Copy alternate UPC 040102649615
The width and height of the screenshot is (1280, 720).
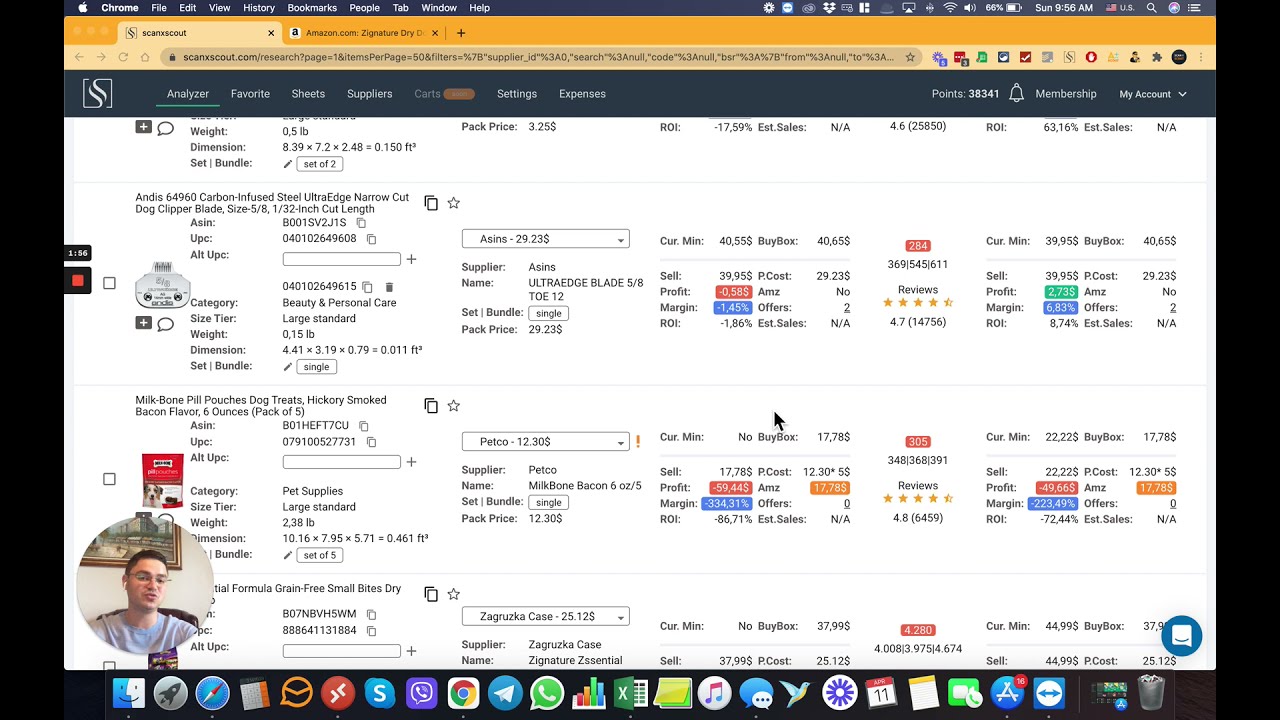pyautogui.click(x=367, y=287)
